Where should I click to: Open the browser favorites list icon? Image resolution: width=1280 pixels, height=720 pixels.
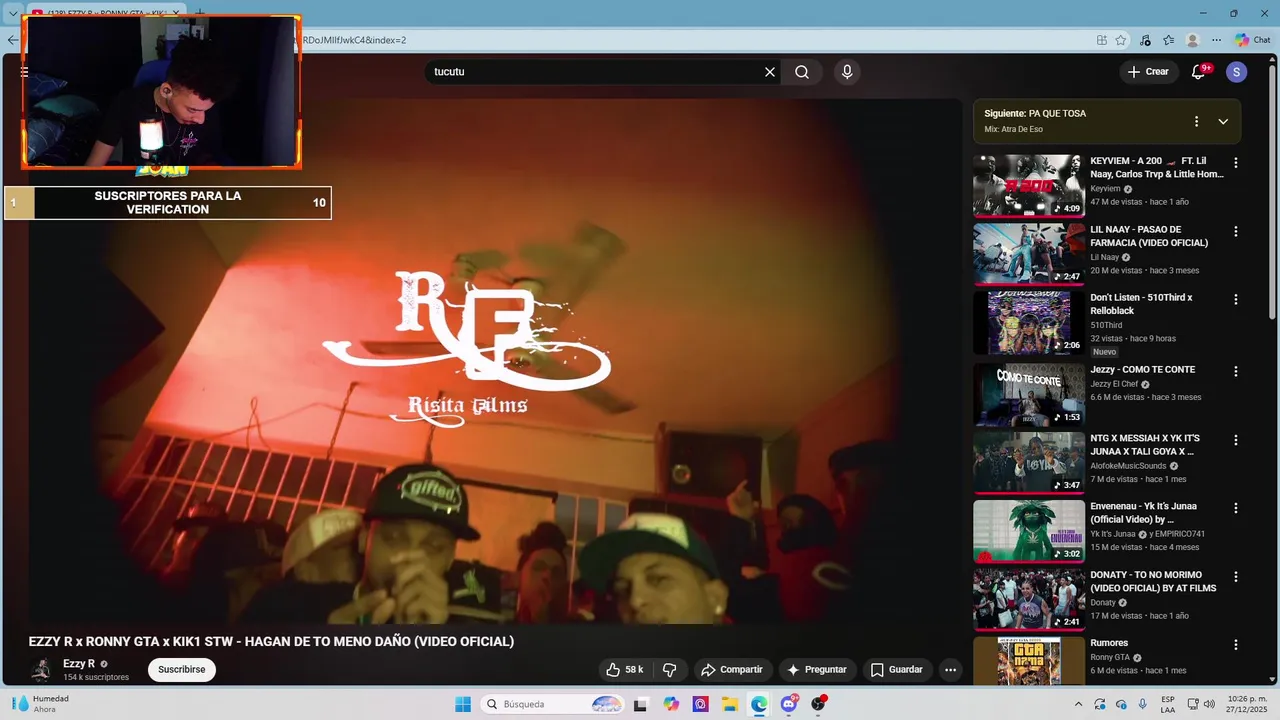[x=1168, y=40]
